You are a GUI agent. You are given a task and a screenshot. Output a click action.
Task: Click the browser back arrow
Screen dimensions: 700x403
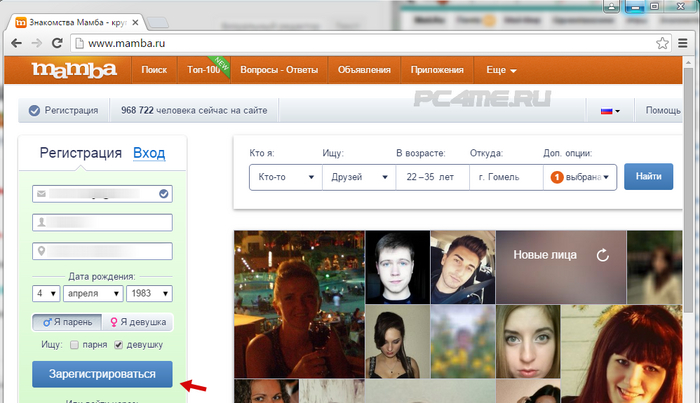(13, 43)
